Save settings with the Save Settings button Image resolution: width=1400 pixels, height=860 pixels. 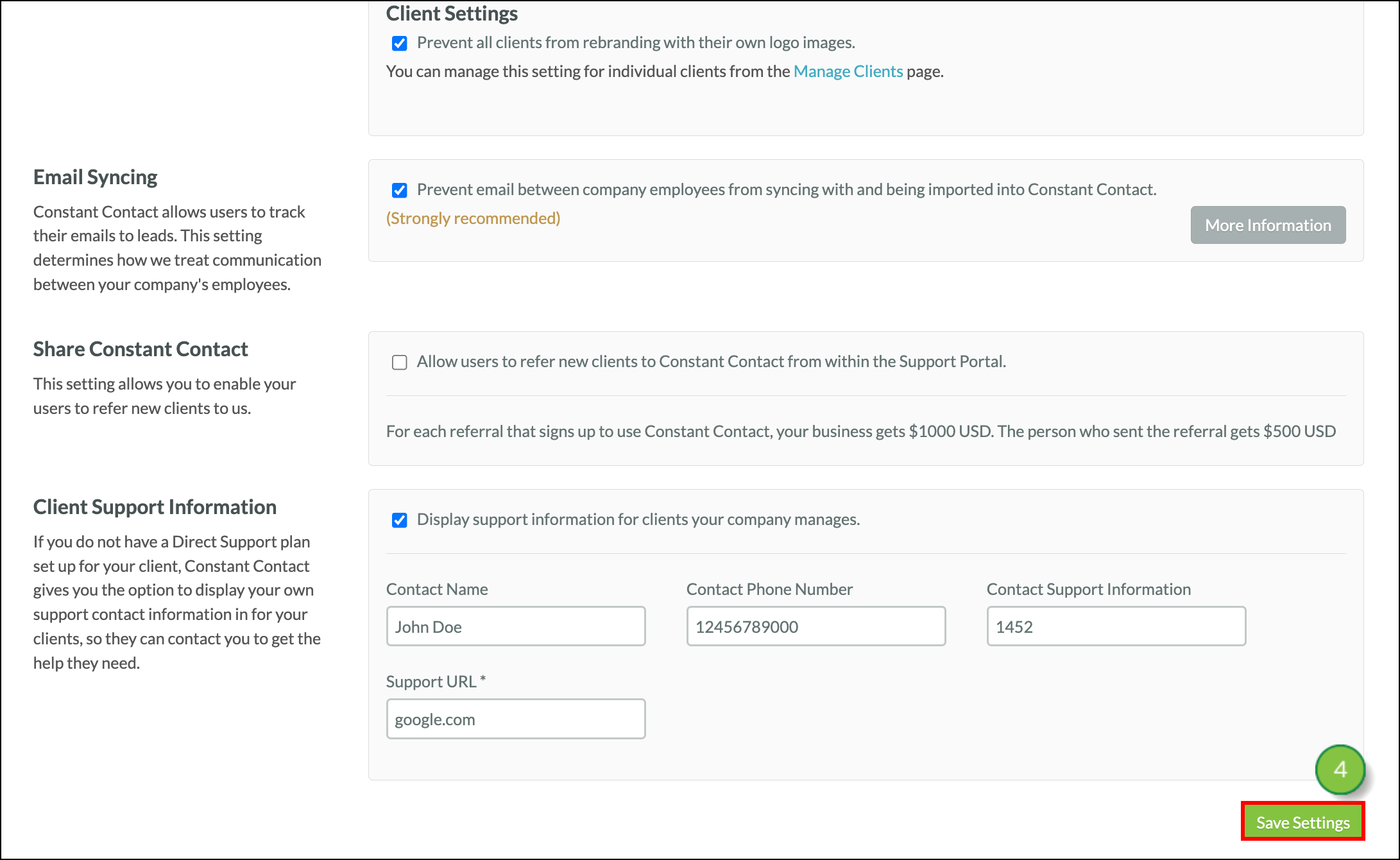1302,822
